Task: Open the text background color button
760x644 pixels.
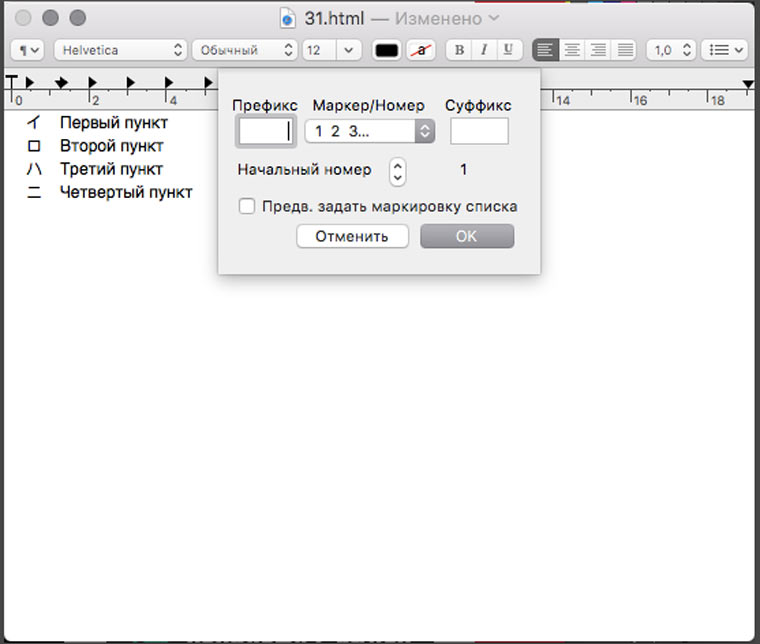Action: [421, 50]
